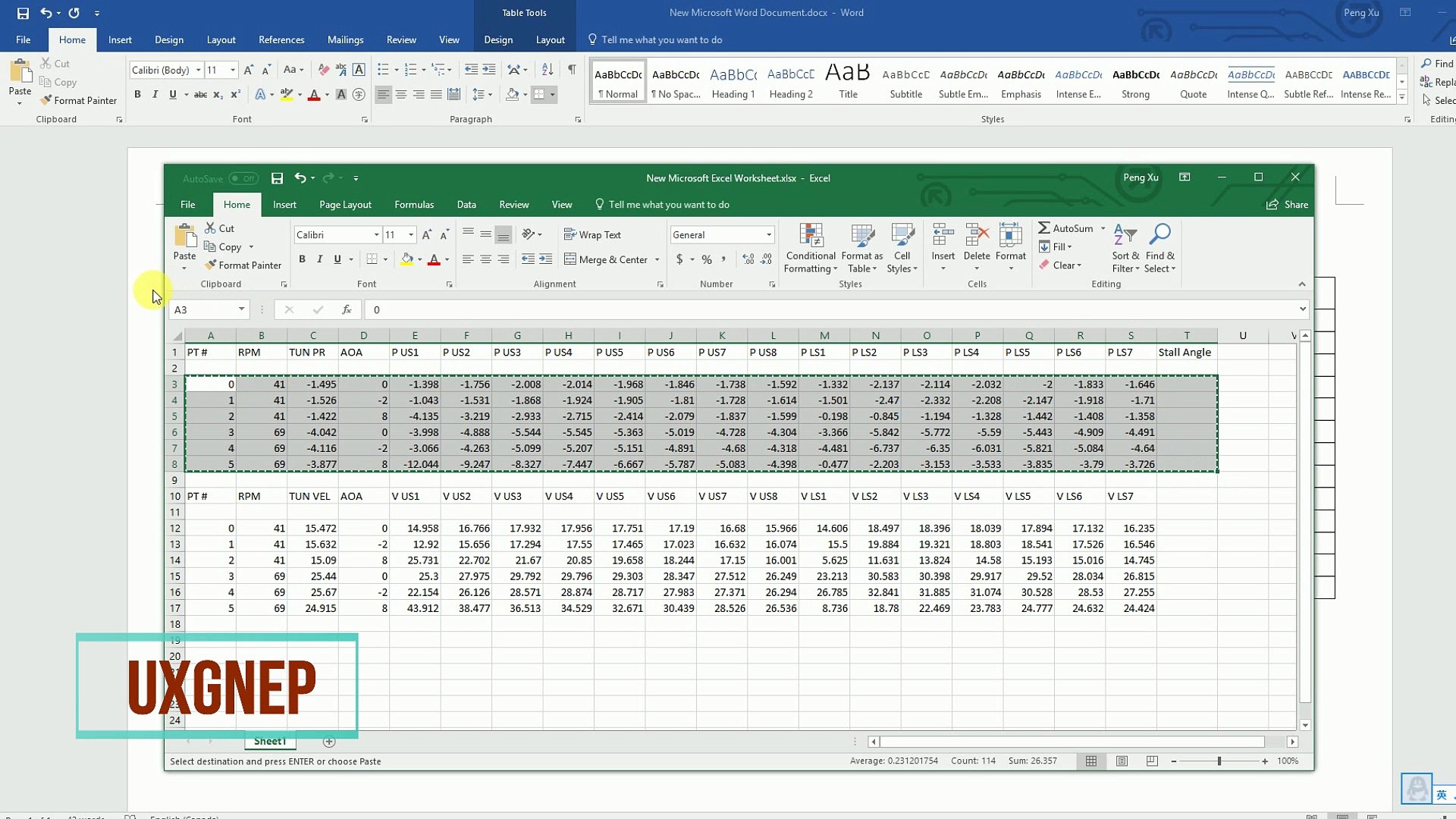The image size is (1456, 819).
Task: Open Word font size dropdown
Action: pyautogui.click(x=233, y=70)
